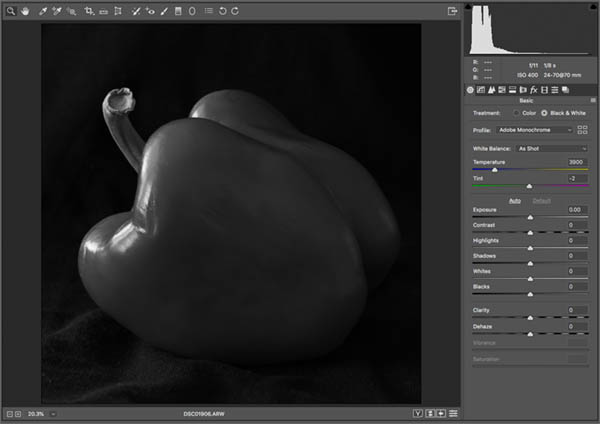Click the Exposure value field
This screenshot has width=600, height=424.
577,210
